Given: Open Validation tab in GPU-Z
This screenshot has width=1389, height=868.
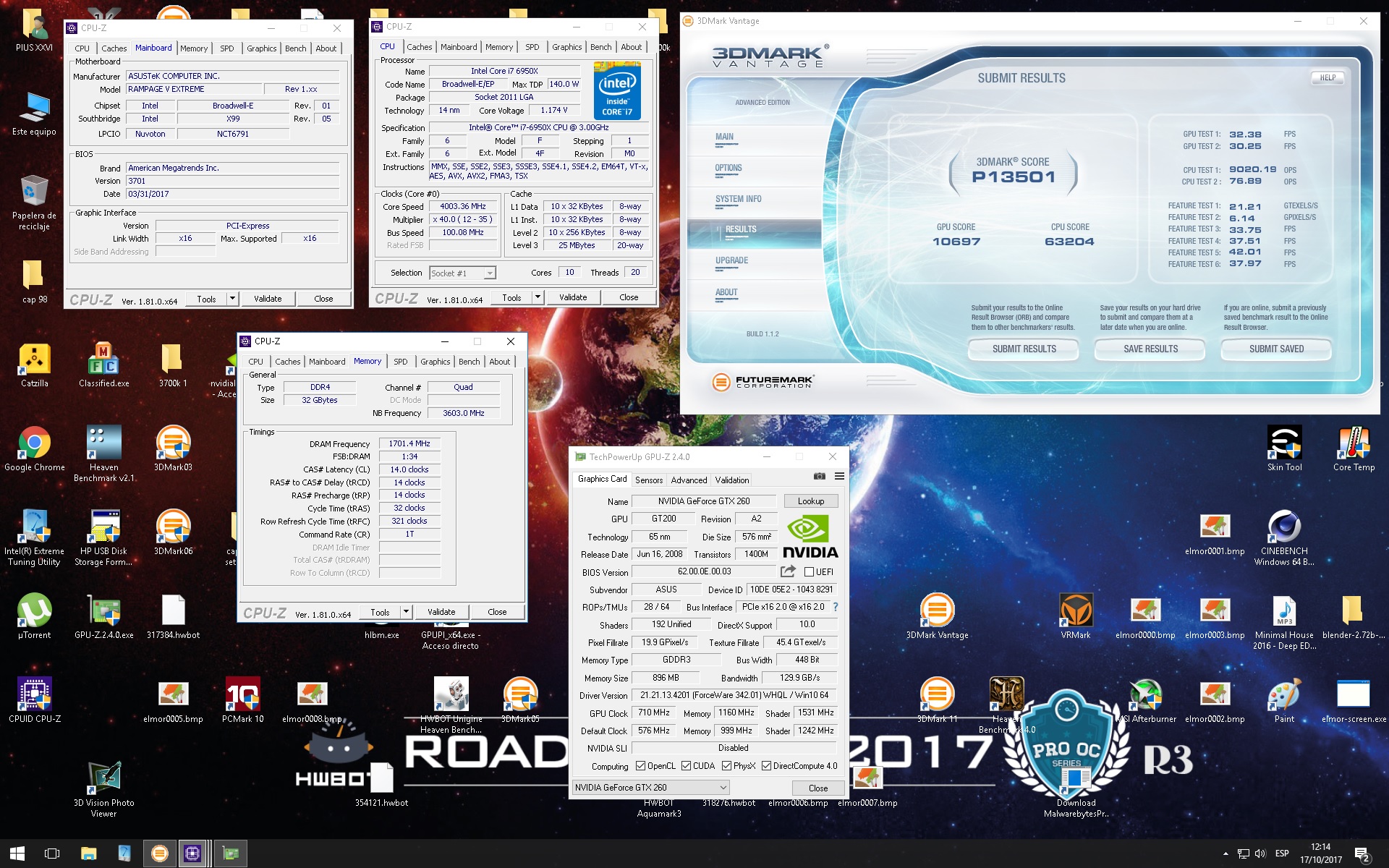Looking at the screenshot, I should [x=732, y=480].
